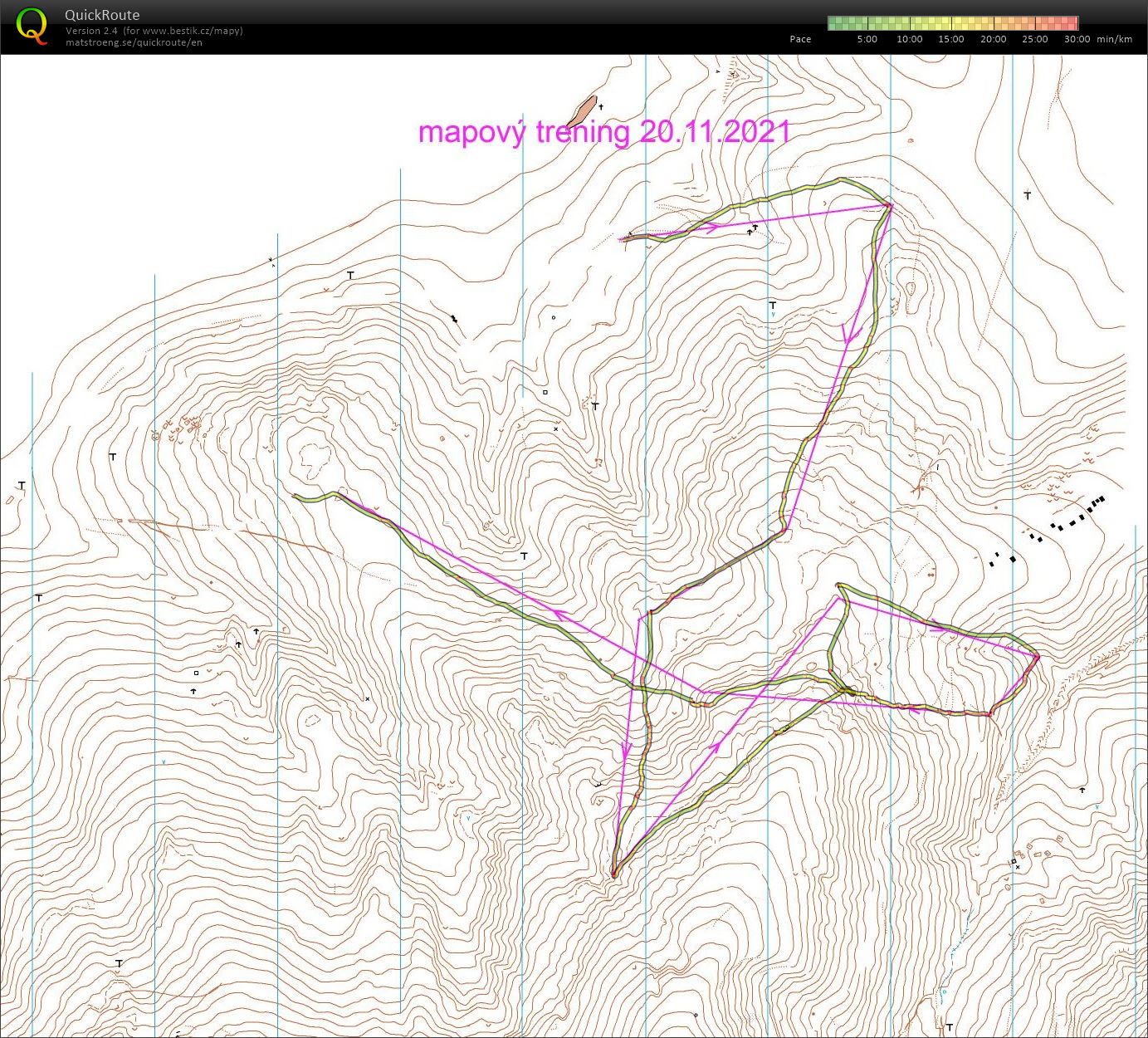Viewport: 1148px width, 1038px height.
Task: Click the western end of the GPS track
Action: click(296, 497)
